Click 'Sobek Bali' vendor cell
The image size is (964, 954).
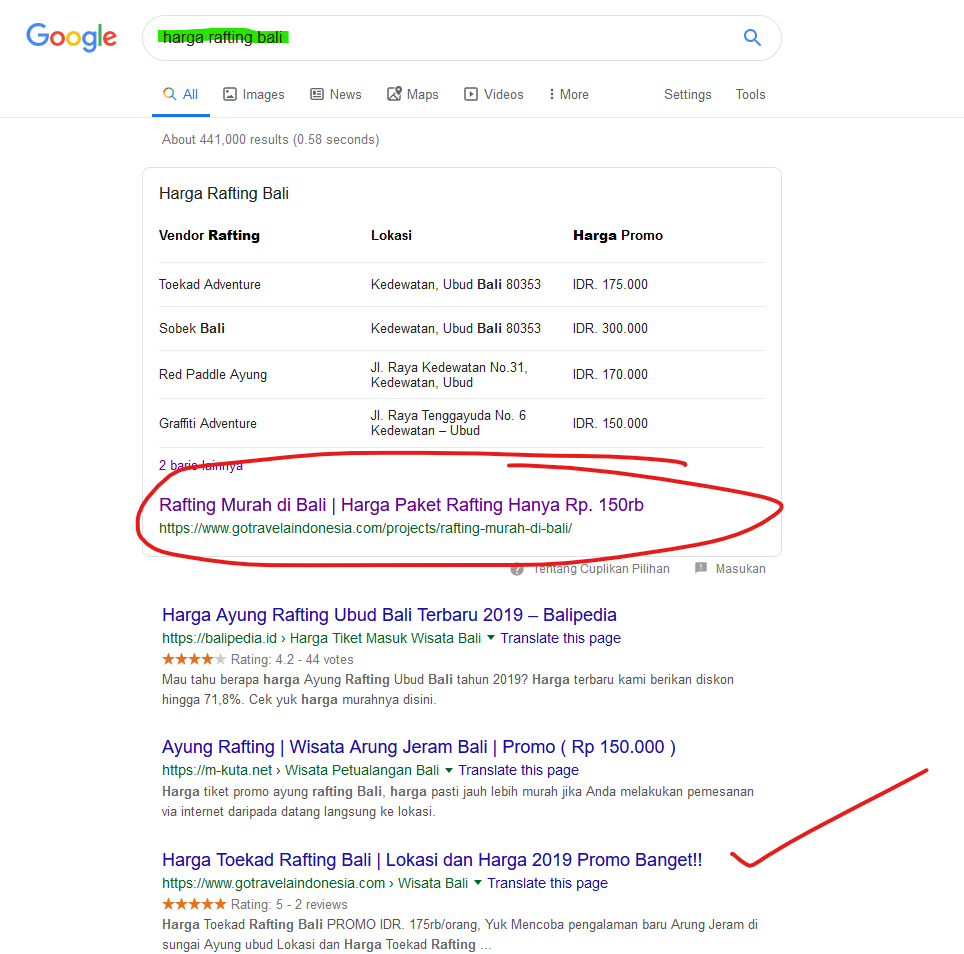pos(192,328)
